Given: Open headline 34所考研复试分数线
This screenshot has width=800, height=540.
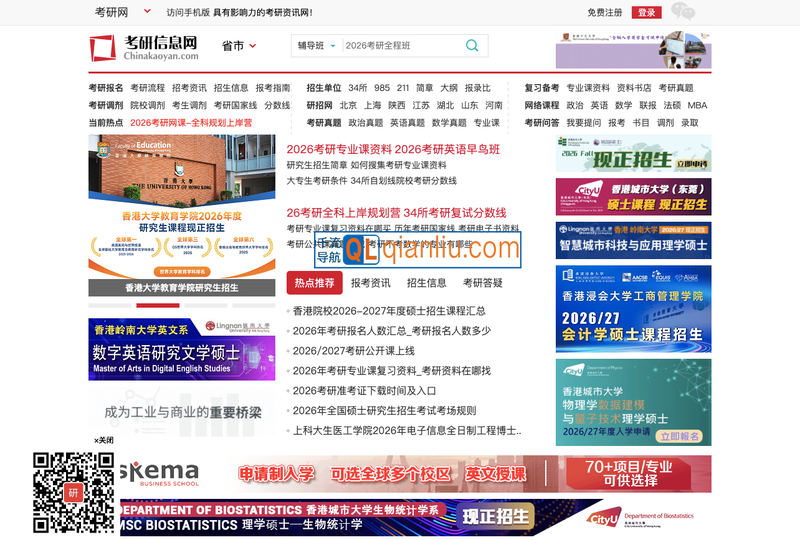Looking at the screenshot, I should 455,212.
